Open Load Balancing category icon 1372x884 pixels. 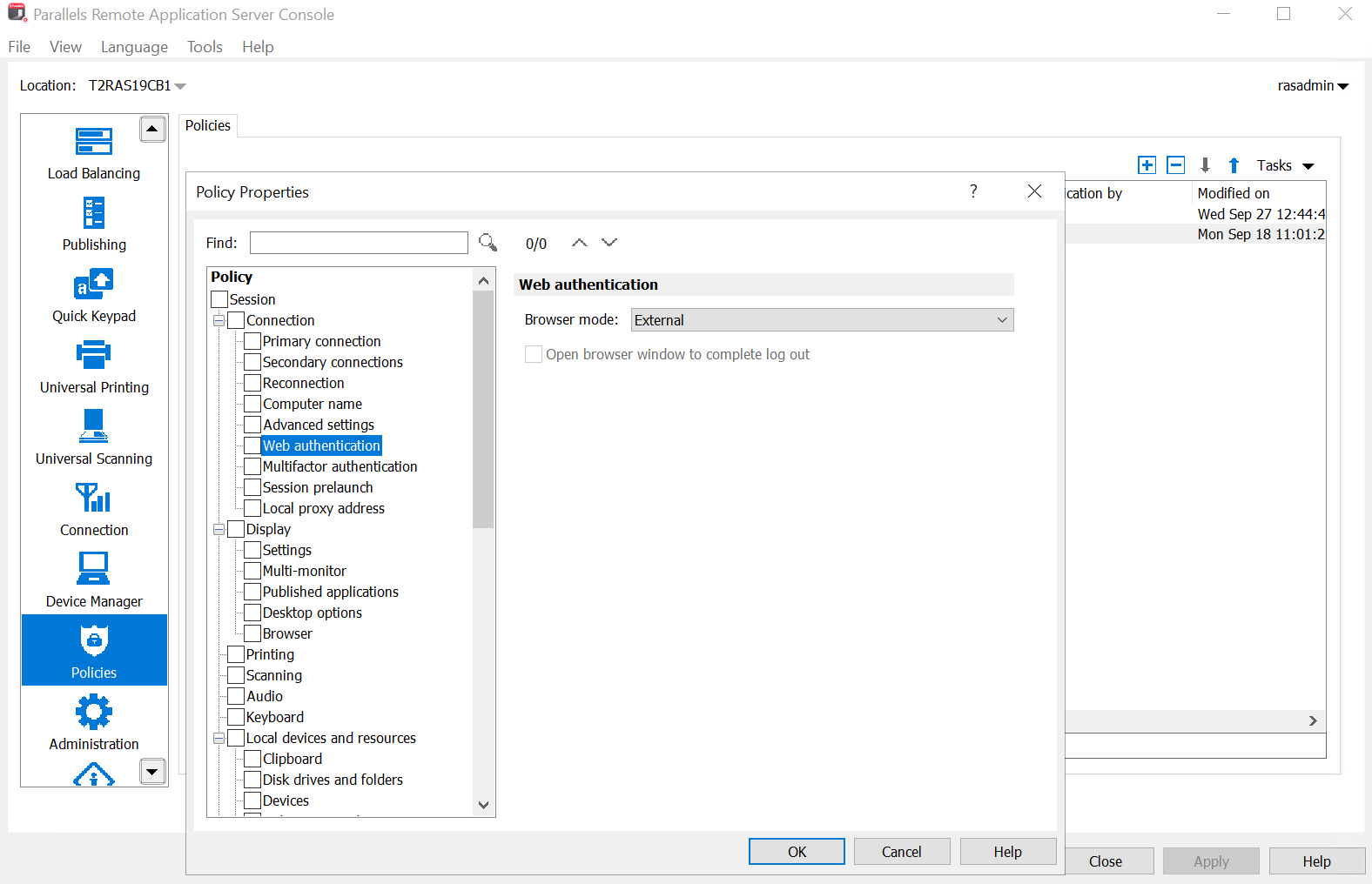coord(94,142)
